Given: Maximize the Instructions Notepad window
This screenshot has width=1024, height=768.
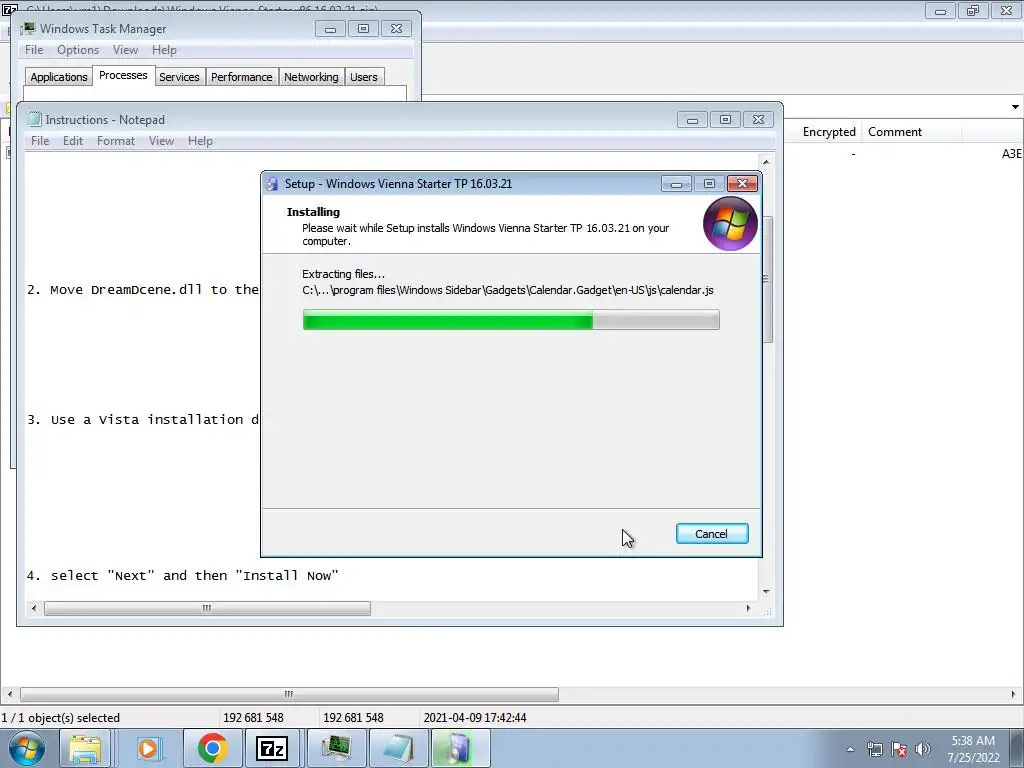Looking at the screenshot, I should (725, 120).
